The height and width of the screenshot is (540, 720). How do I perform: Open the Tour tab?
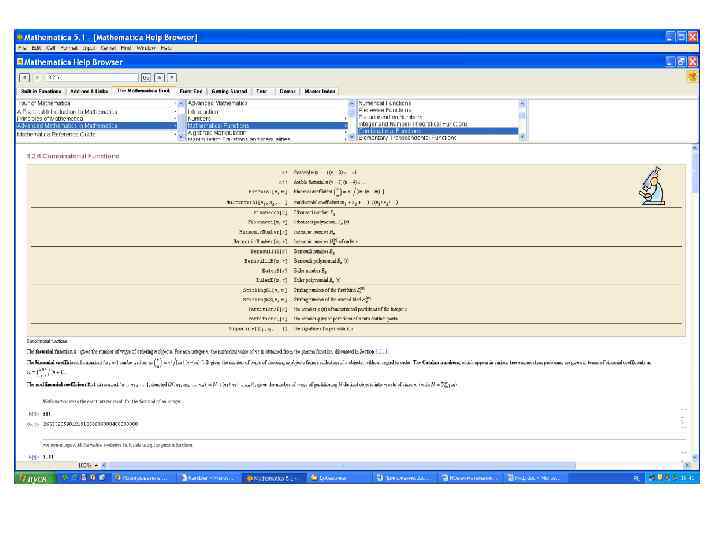[261, 91]
